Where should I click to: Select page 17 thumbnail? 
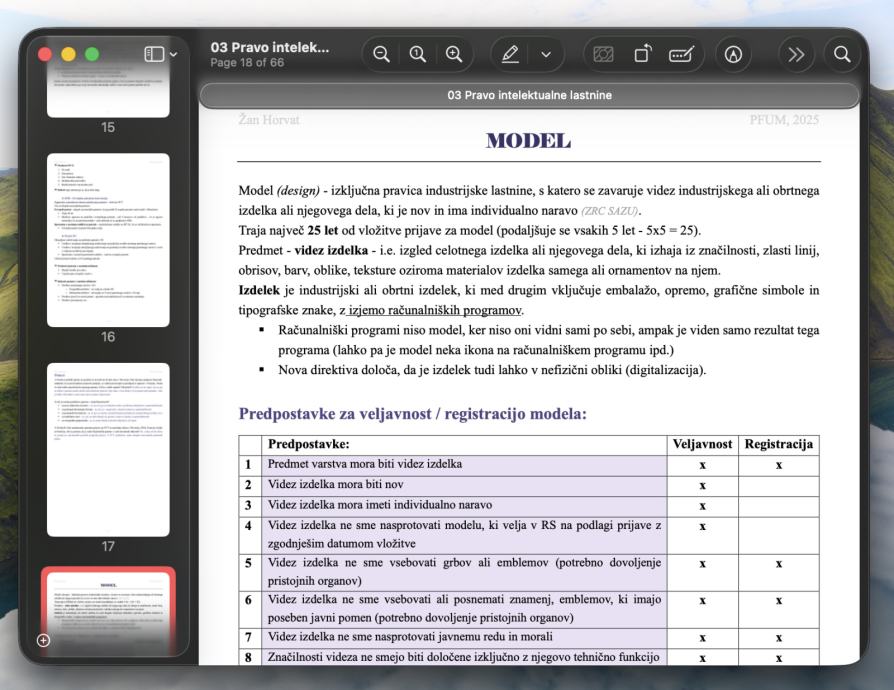tap(108, 449)
